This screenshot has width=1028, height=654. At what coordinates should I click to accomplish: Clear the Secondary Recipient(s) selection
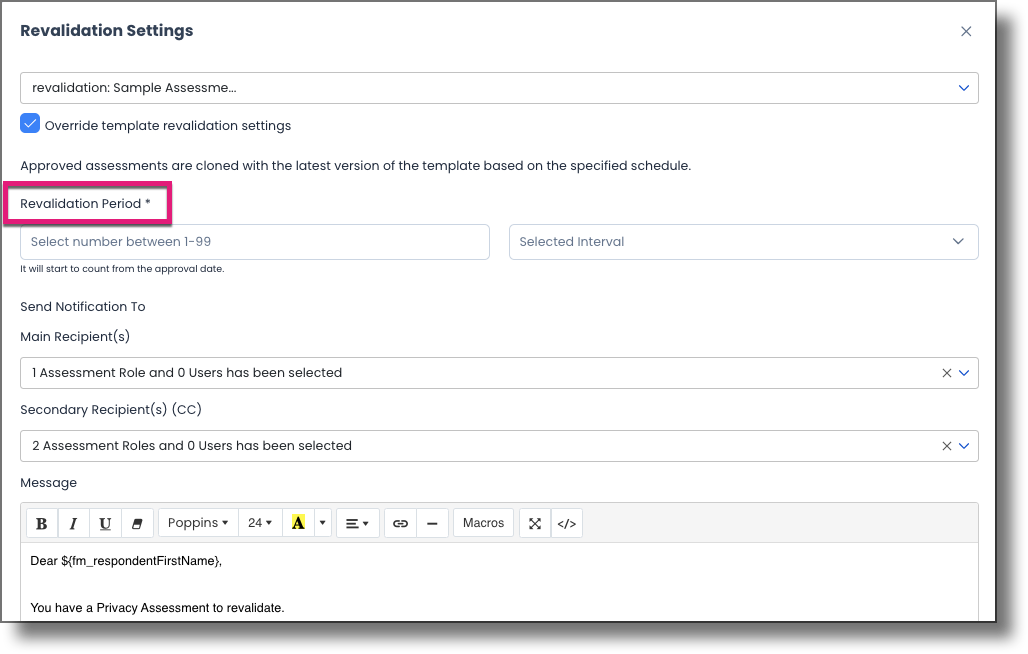point(945,445)
